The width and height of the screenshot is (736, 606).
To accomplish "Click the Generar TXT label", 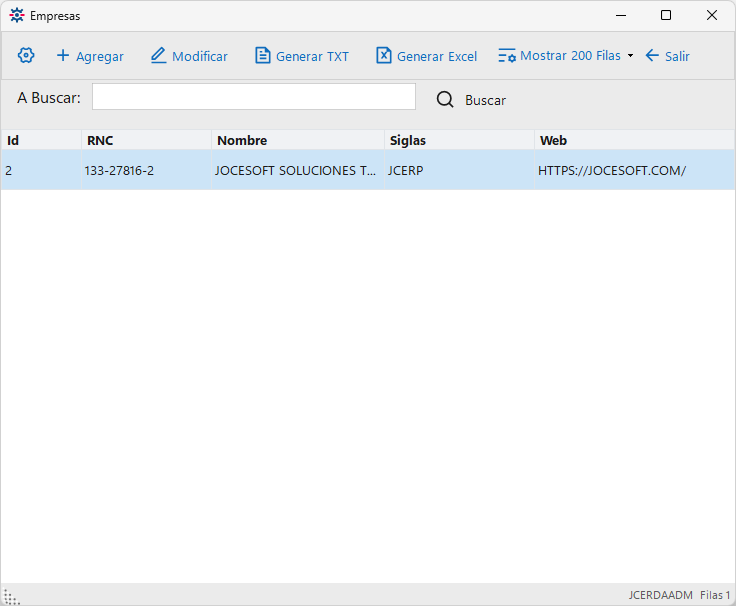I will click(312, 57).
